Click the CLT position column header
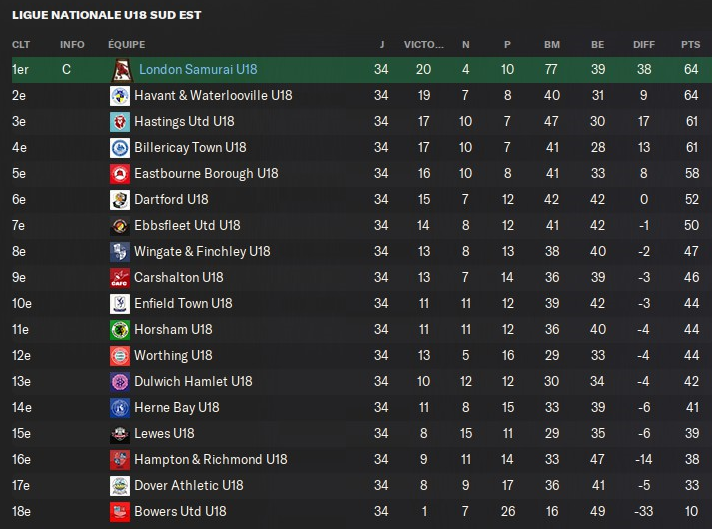712x529 pixels. (21, 44)
